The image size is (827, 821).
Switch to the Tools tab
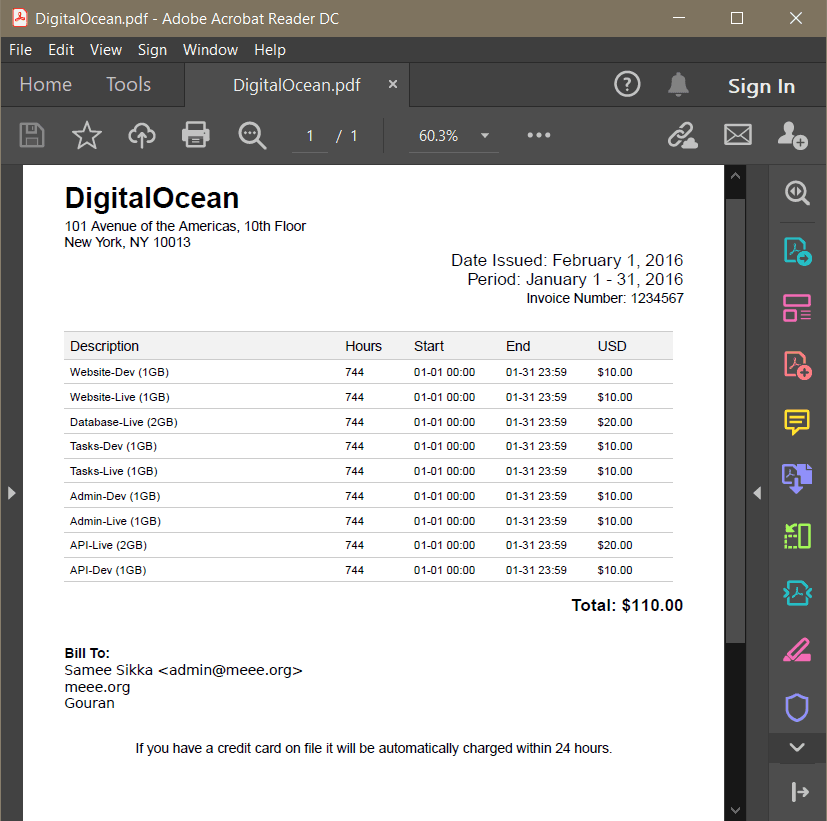(x=128, y=85)
